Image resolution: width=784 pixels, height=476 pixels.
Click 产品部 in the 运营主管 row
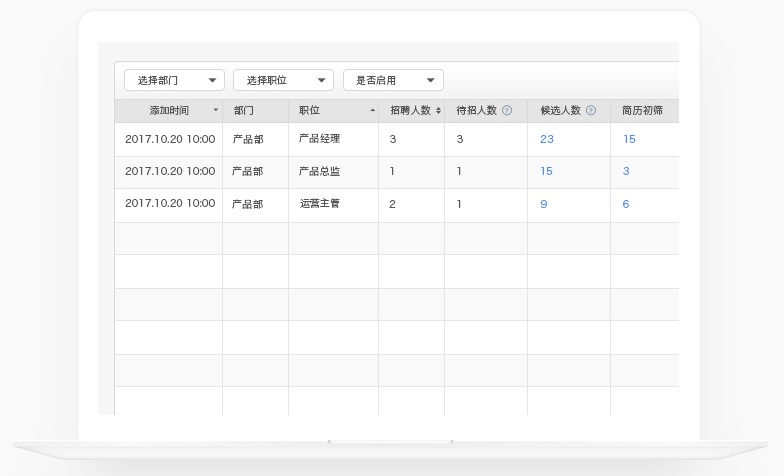point(248,204)
